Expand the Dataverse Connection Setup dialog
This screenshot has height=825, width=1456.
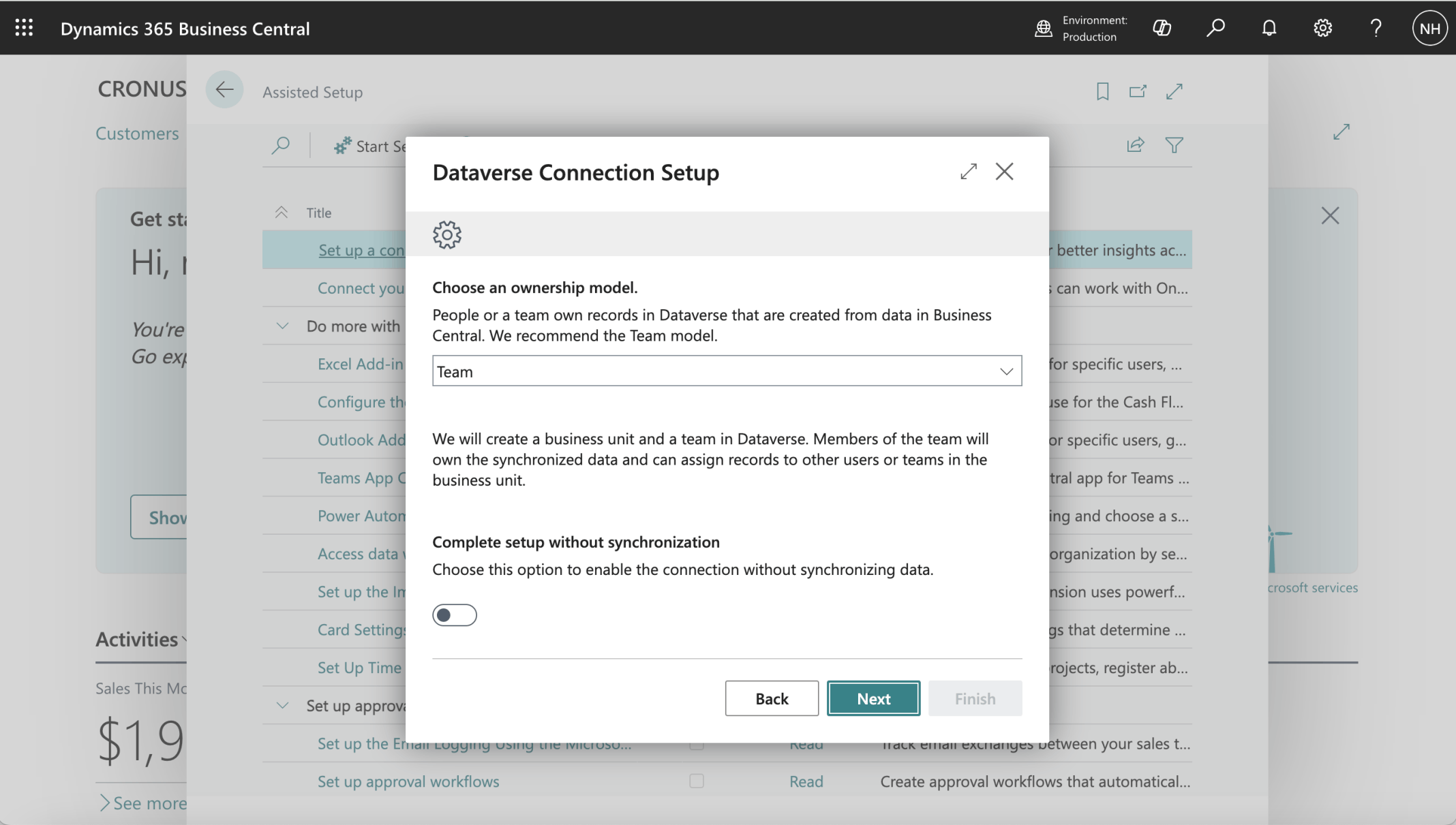968,172
